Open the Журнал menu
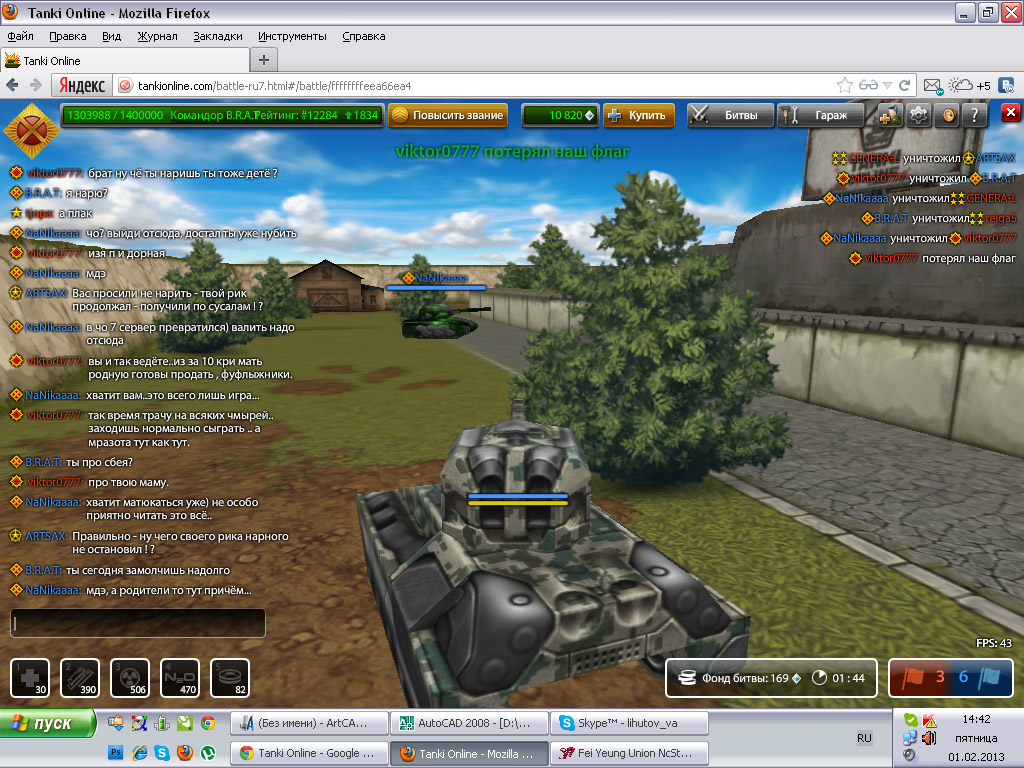The width and height of the screenshot is (1024, 768). 157,37
